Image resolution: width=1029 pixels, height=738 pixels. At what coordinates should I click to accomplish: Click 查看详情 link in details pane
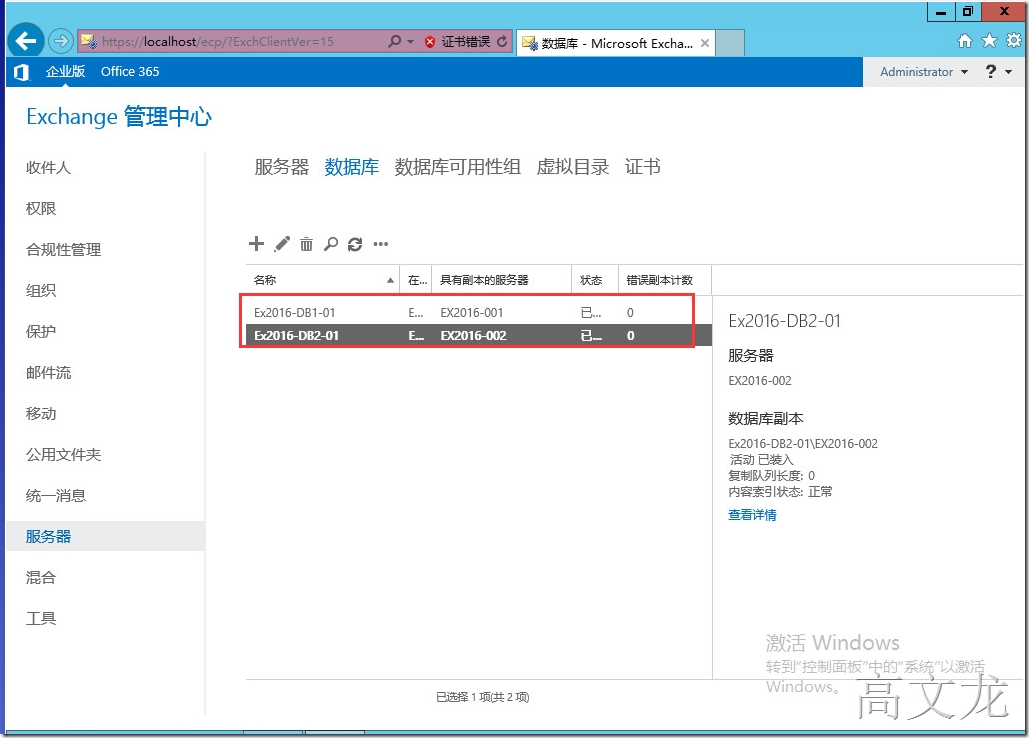coord(752,515)
